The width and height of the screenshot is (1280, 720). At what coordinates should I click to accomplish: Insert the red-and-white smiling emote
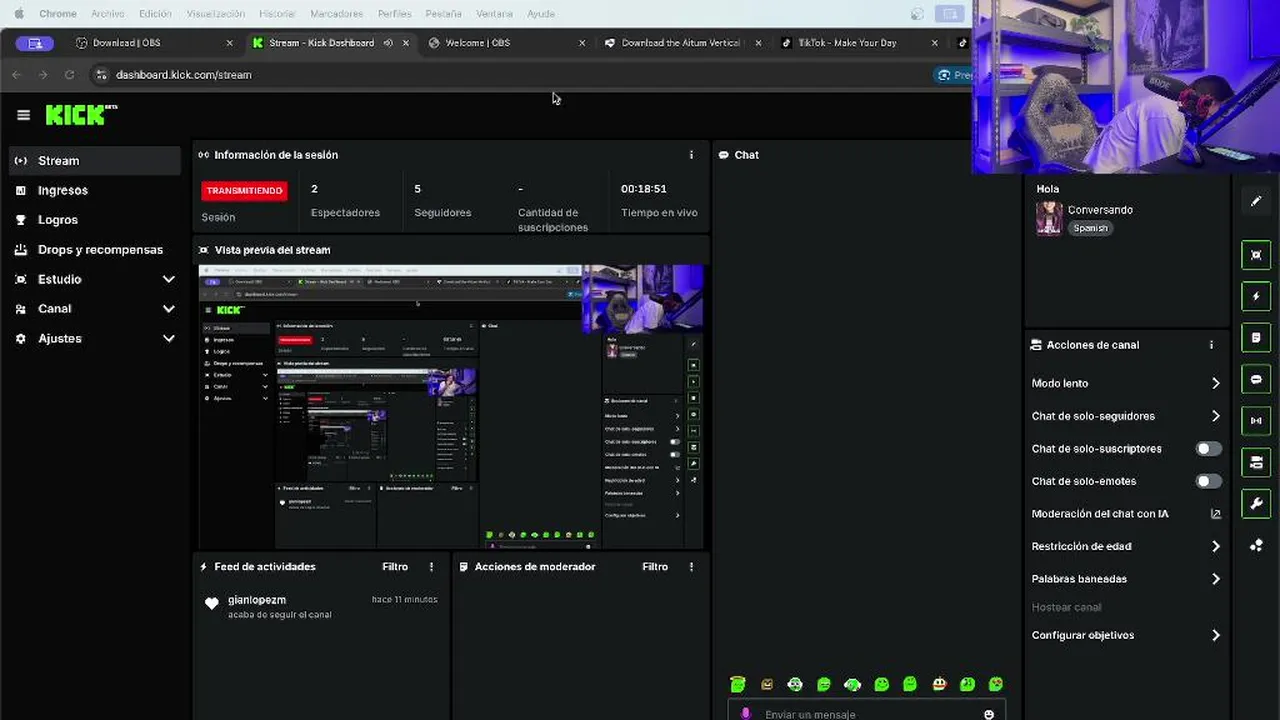[939, 685]
